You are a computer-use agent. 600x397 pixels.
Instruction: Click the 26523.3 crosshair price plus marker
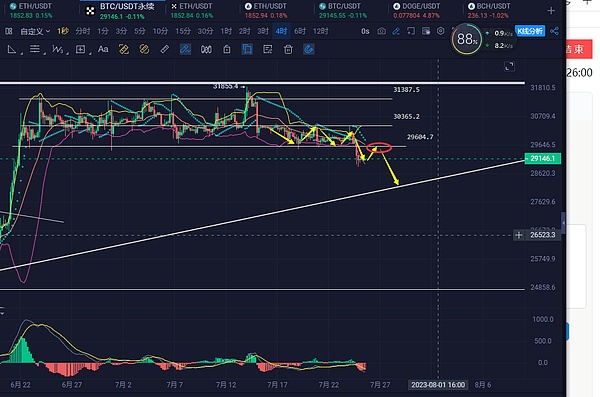tap(518, 235)
